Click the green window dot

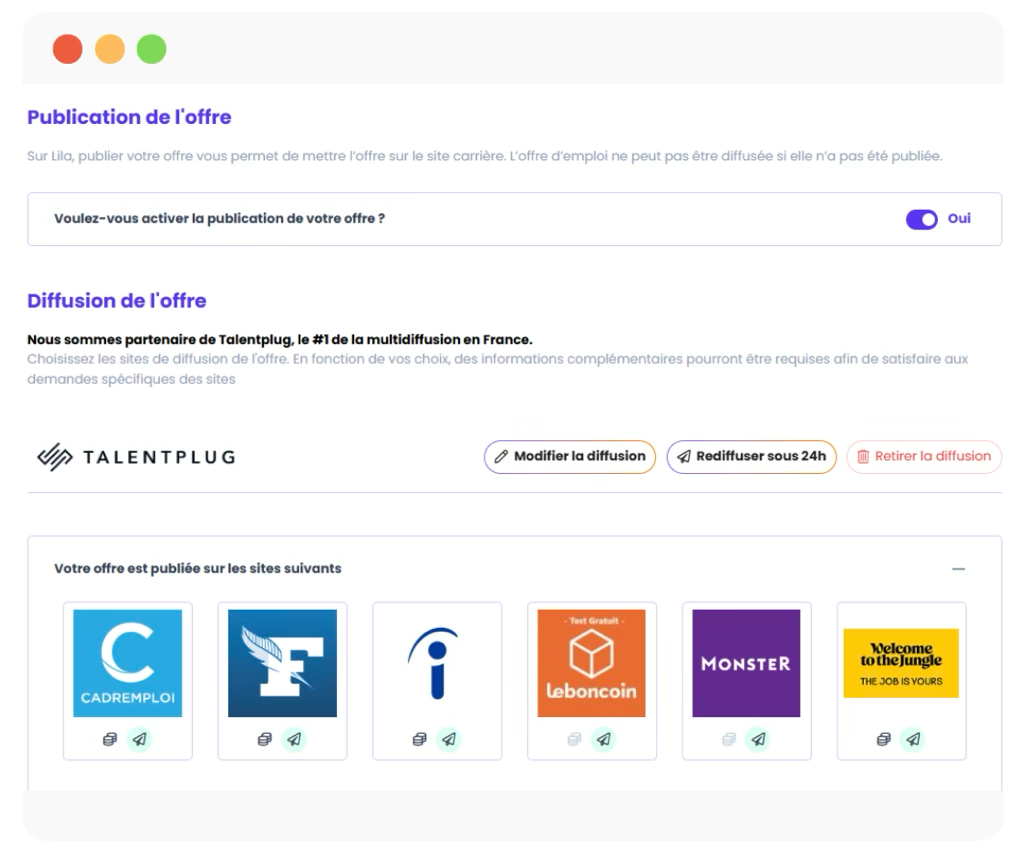tap(151, 49)
